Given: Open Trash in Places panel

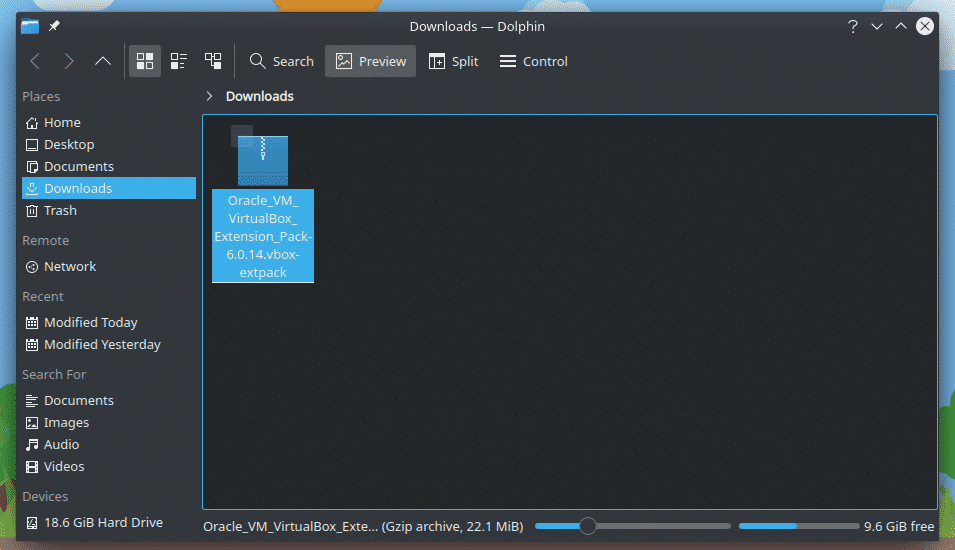Looking at the screenshot, I should 109,210.
